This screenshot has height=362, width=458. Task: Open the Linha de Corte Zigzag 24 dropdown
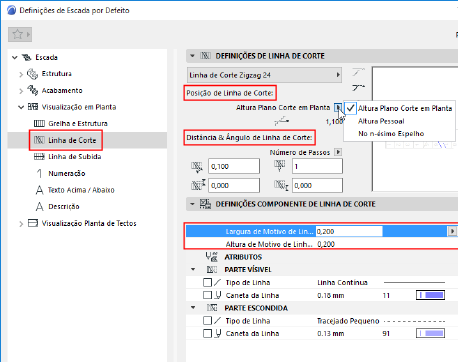(265, 75)
